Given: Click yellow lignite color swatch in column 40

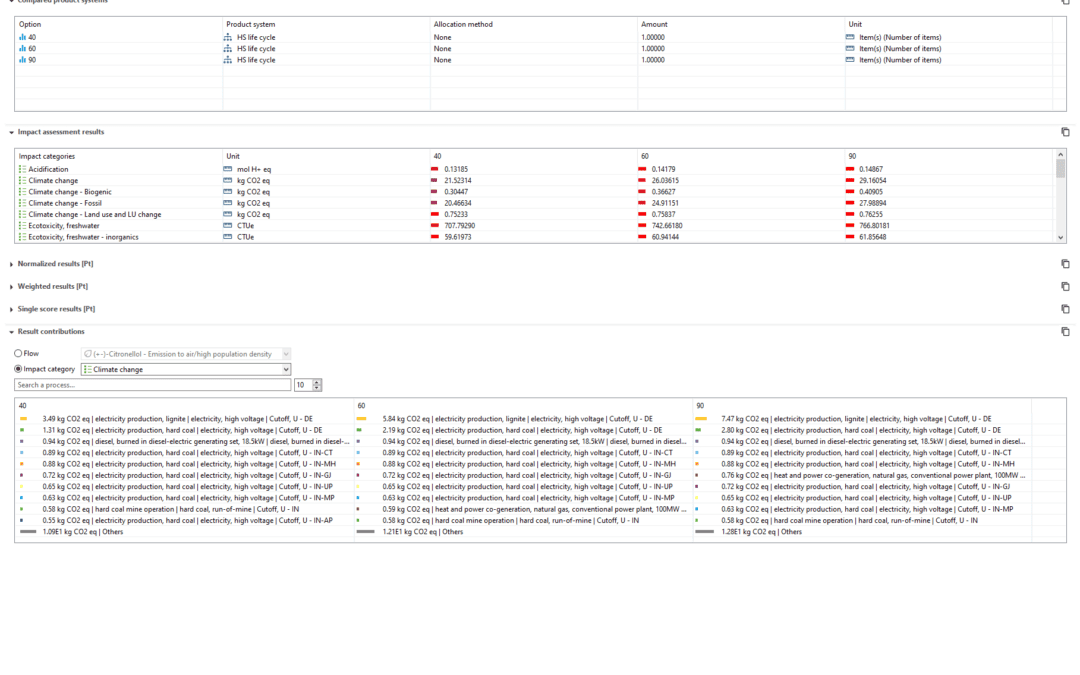Looking at the screenshot, I should (23, 419).
